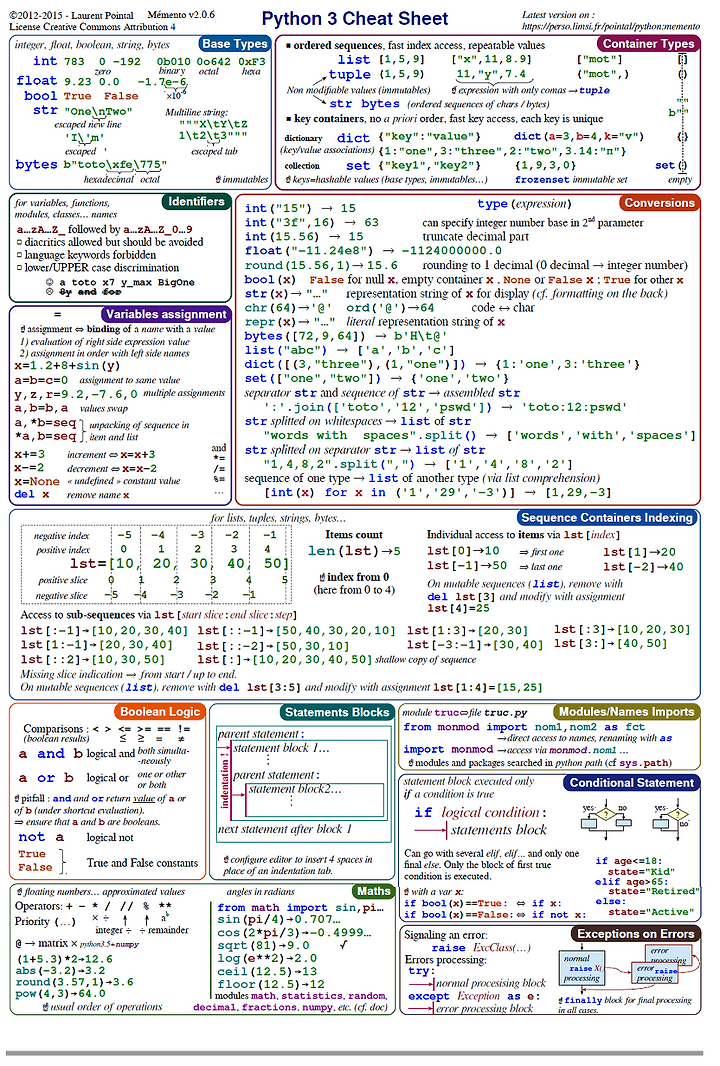The width and height of the screenshot is (720, 1066).
Task: Select the Conversions section header
Action: click(659, 203)
